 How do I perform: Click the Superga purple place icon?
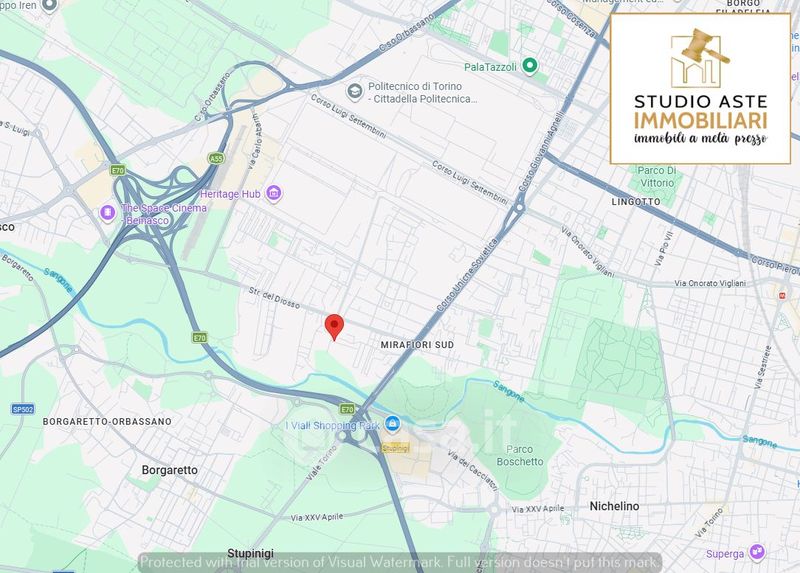click(x=757, y=553)
